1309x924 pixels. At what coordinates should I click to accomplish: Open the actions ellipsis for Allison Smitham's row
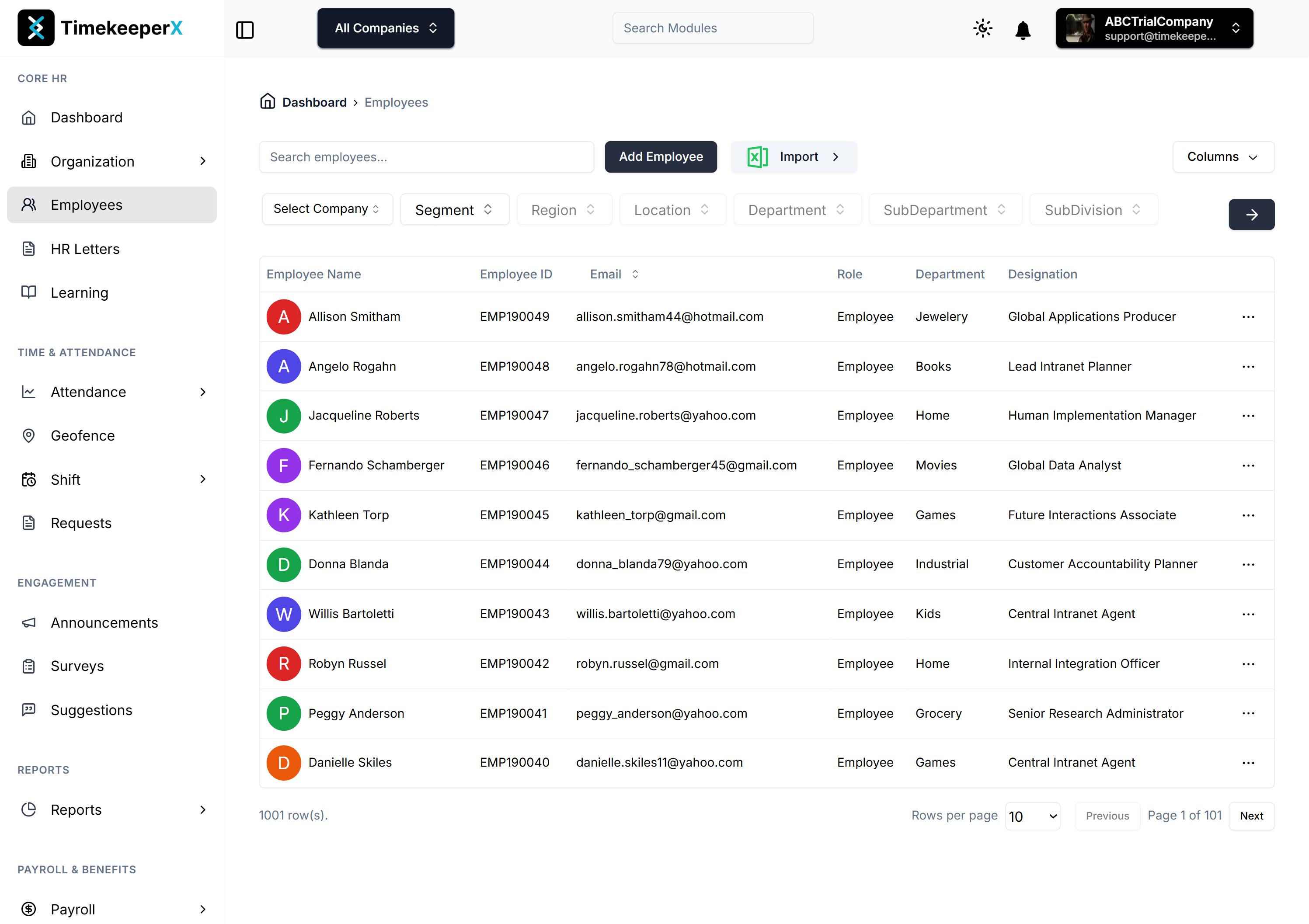(x=1249, y=317)
